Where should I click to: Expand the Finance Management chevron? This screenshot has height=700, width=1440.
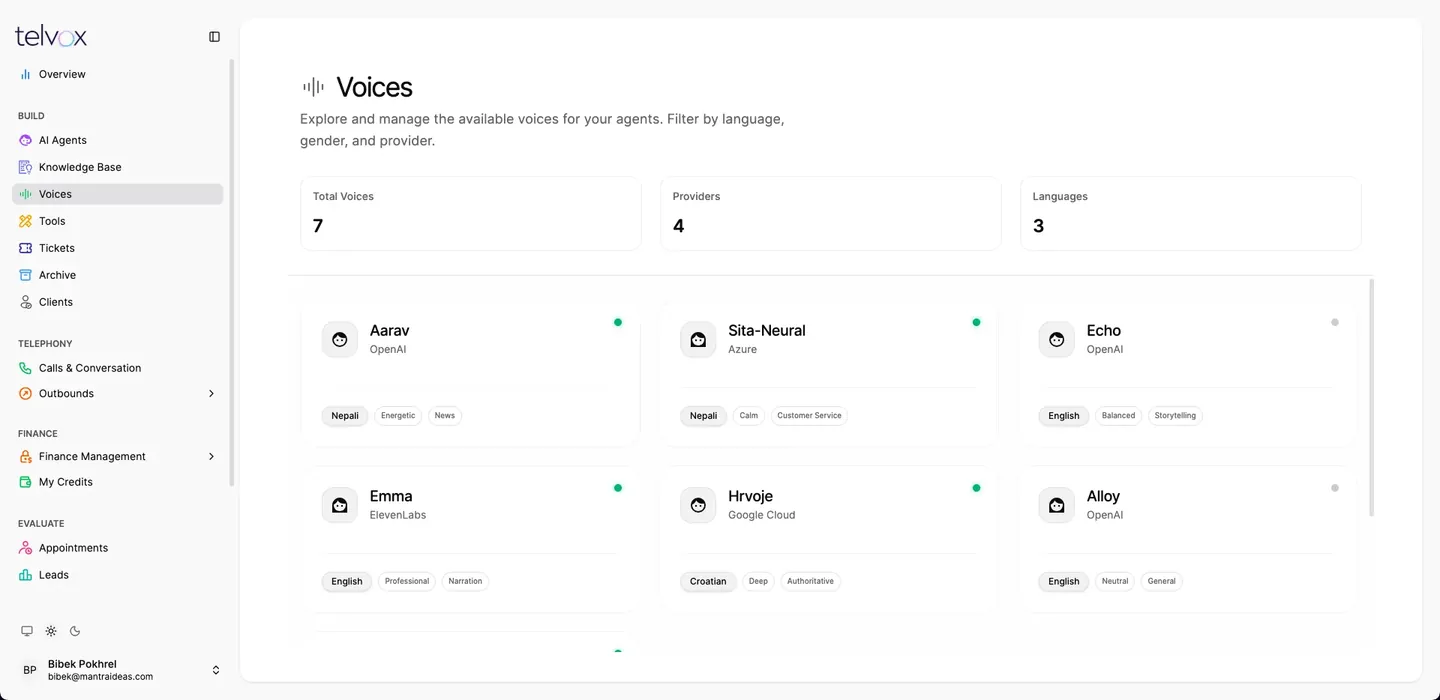point(211,456)
